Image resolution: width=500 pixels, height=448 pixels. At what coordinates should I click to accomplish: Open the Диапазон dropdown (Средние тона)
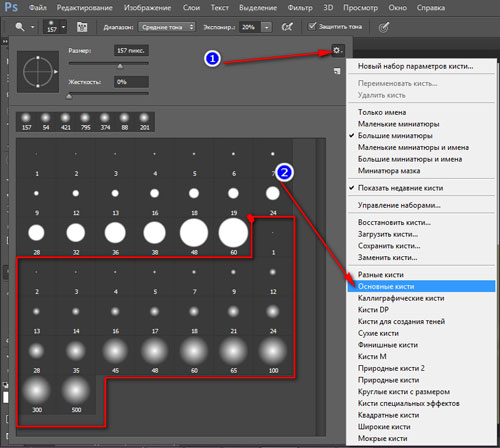coord(167,27)
